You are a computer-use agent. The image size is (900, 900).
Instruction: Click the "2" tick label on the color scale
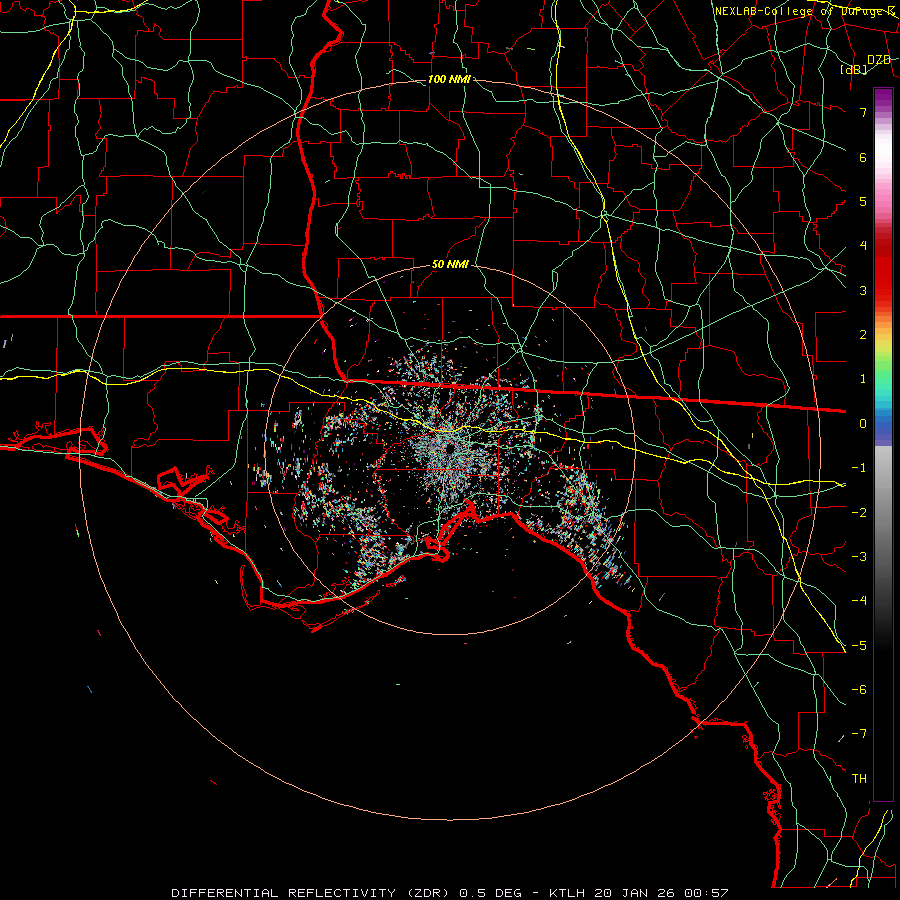tap(863, 335)
